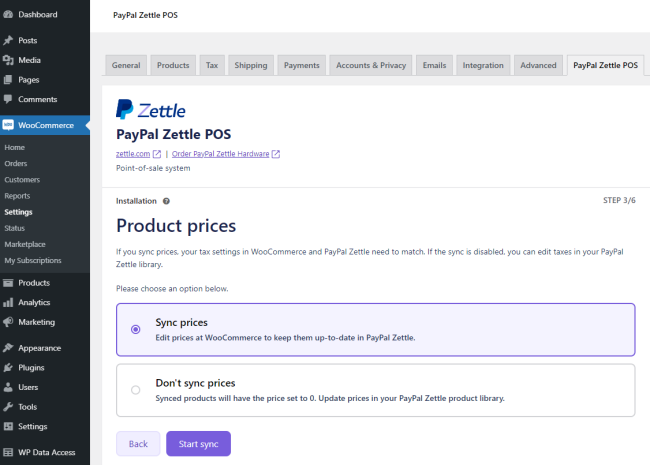Open the Marketplace submenu entry
This screenshot has width=650, height=465.
(25, 244)
